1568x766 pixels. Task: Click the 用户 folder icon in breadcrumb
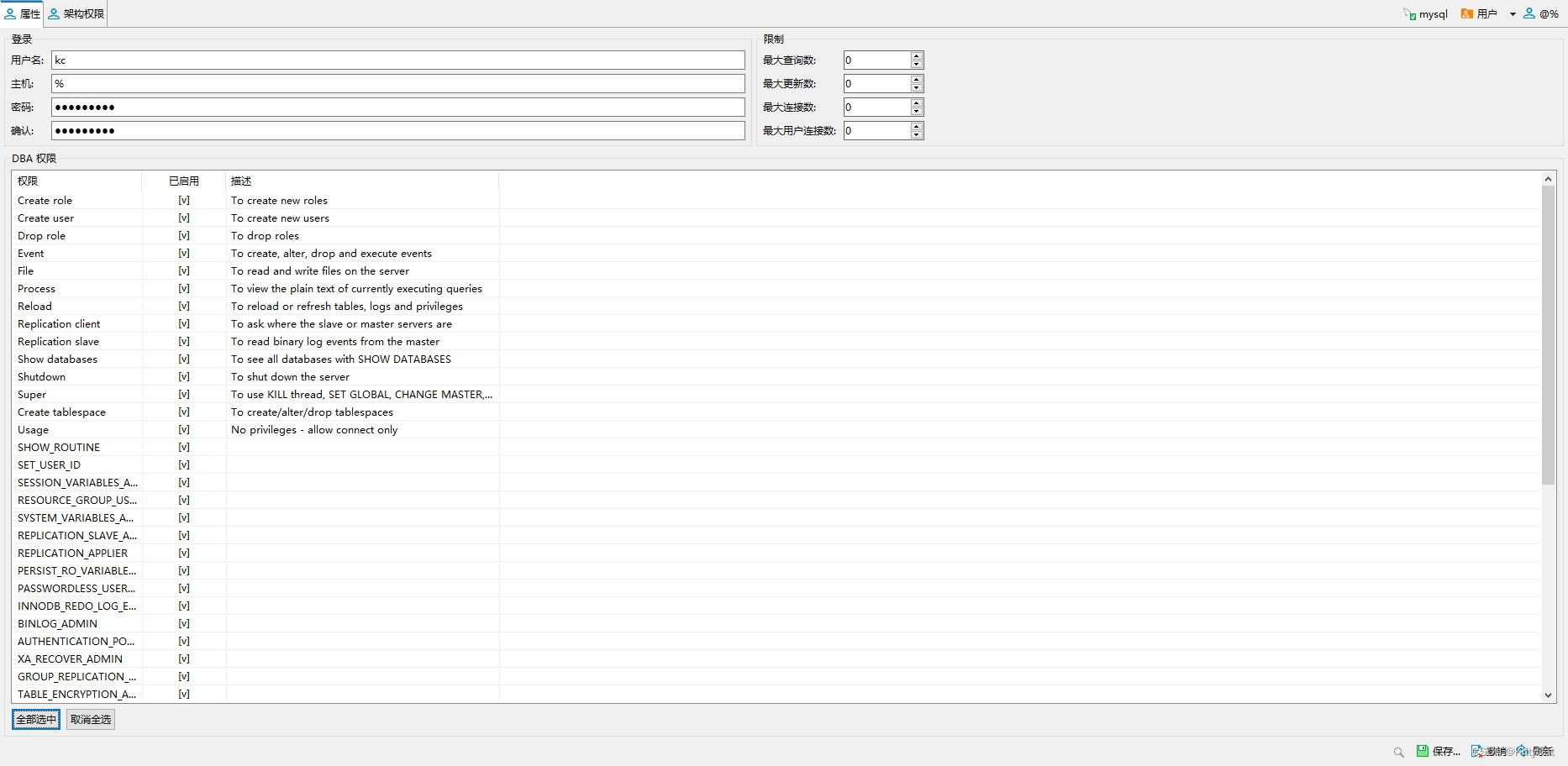1467,13
